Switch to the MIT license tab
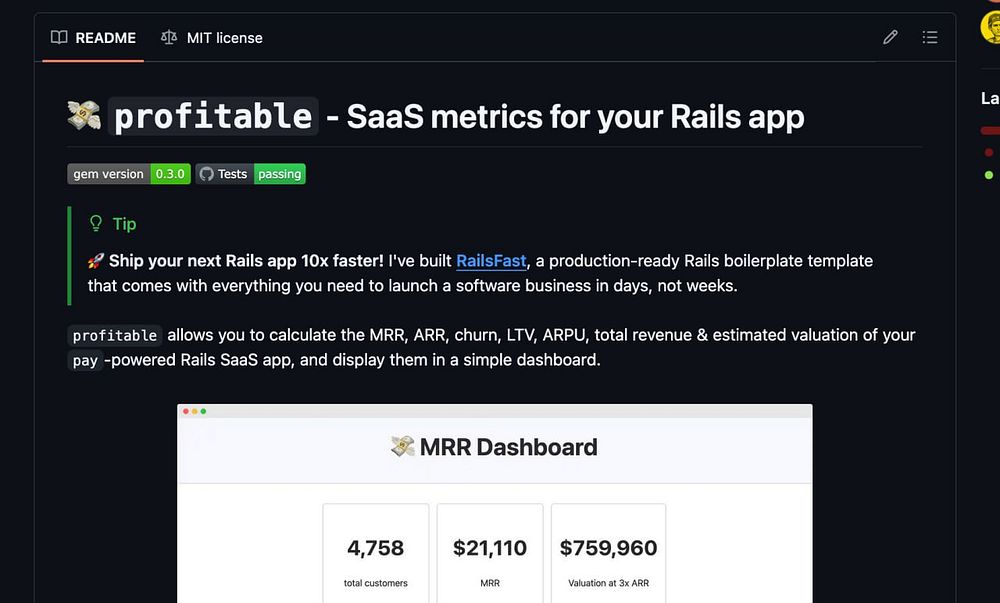Image resolution: width=1000 pixels, height=603 pixels. (x=212, y=38)
